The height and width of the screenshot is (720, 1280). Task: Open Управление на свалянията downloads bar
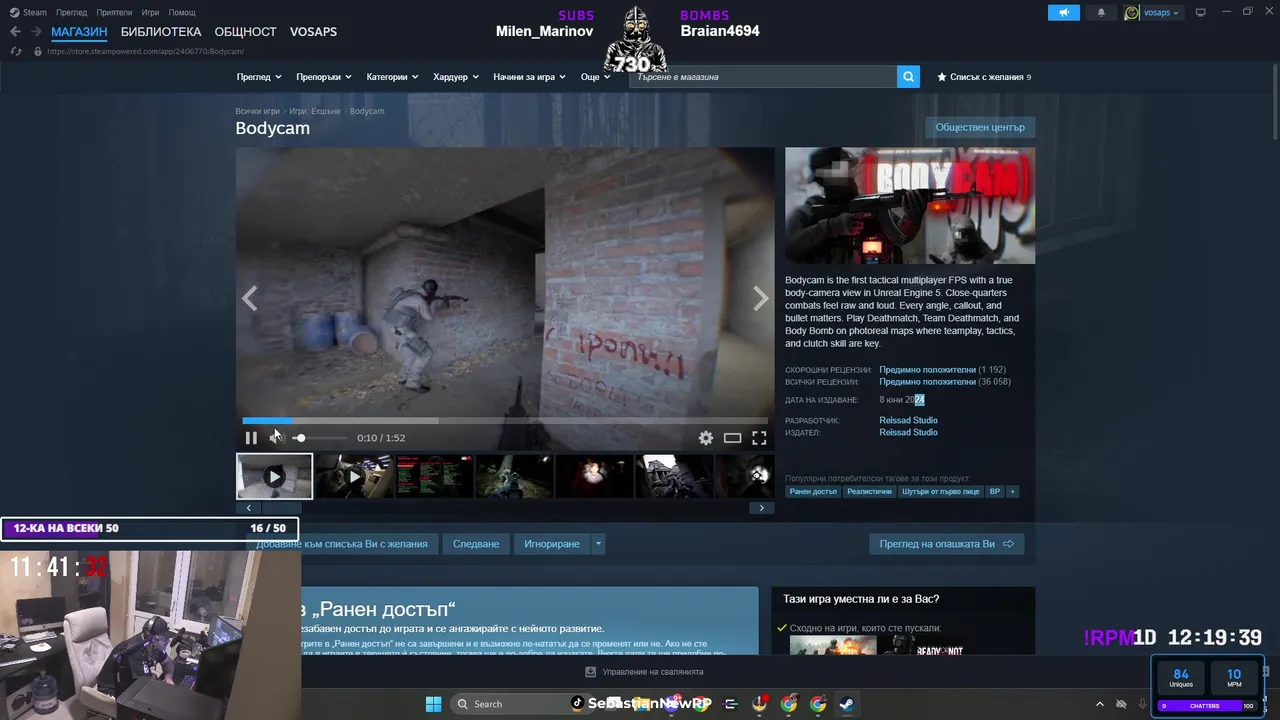pyautogui.click(x=644, y=672)
